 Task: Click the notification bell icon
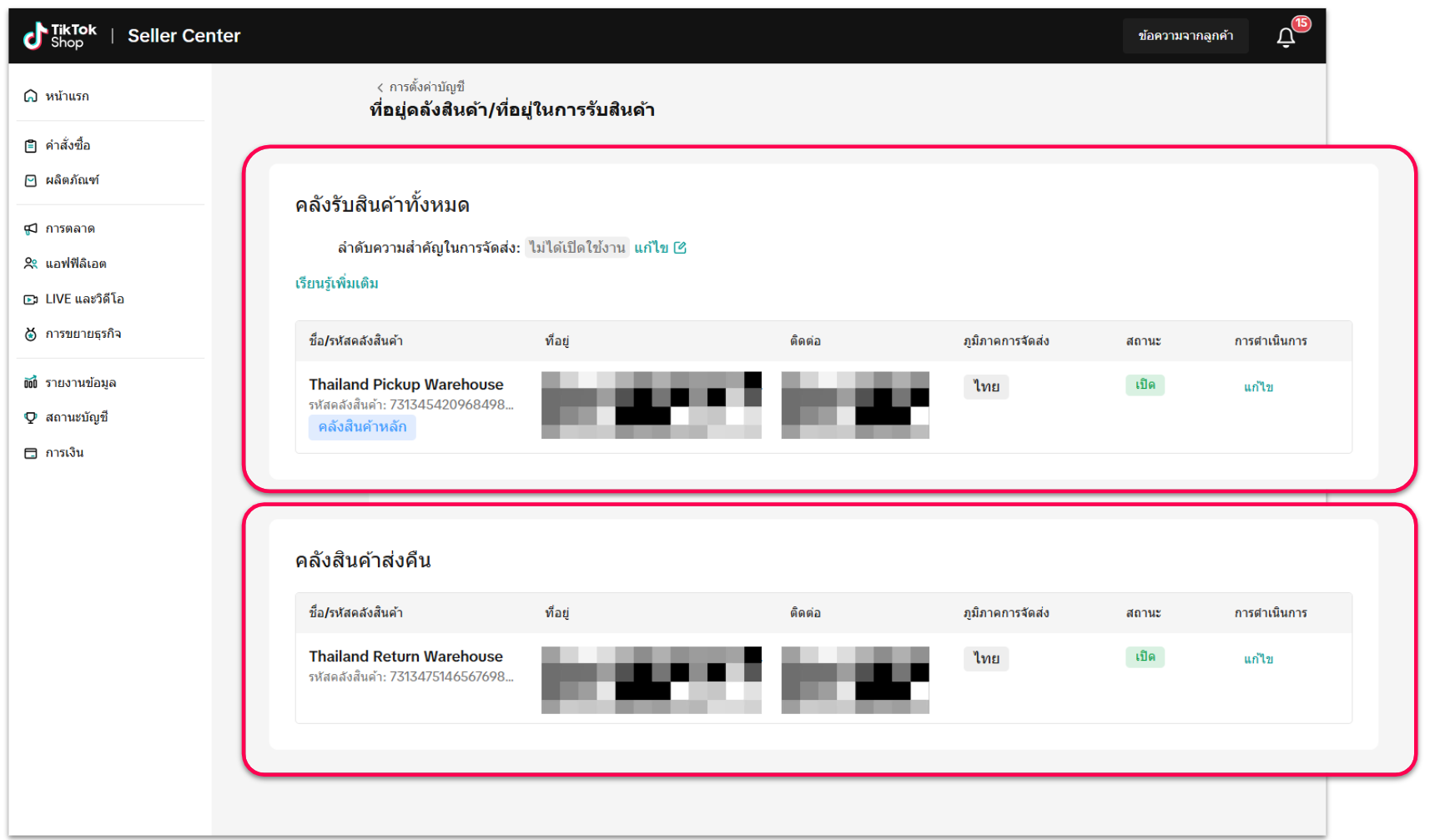[x=1285, y=37]
